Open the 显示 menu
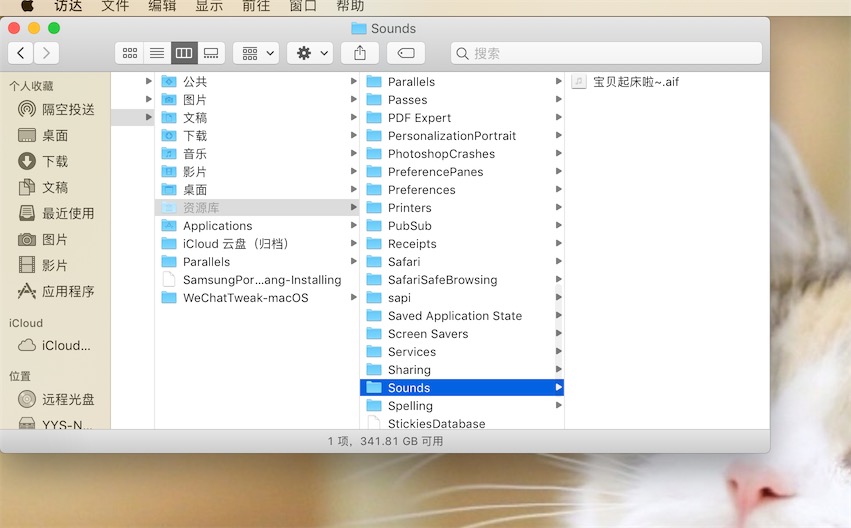This screenshot has width=851, height=528. click(209, 6)
